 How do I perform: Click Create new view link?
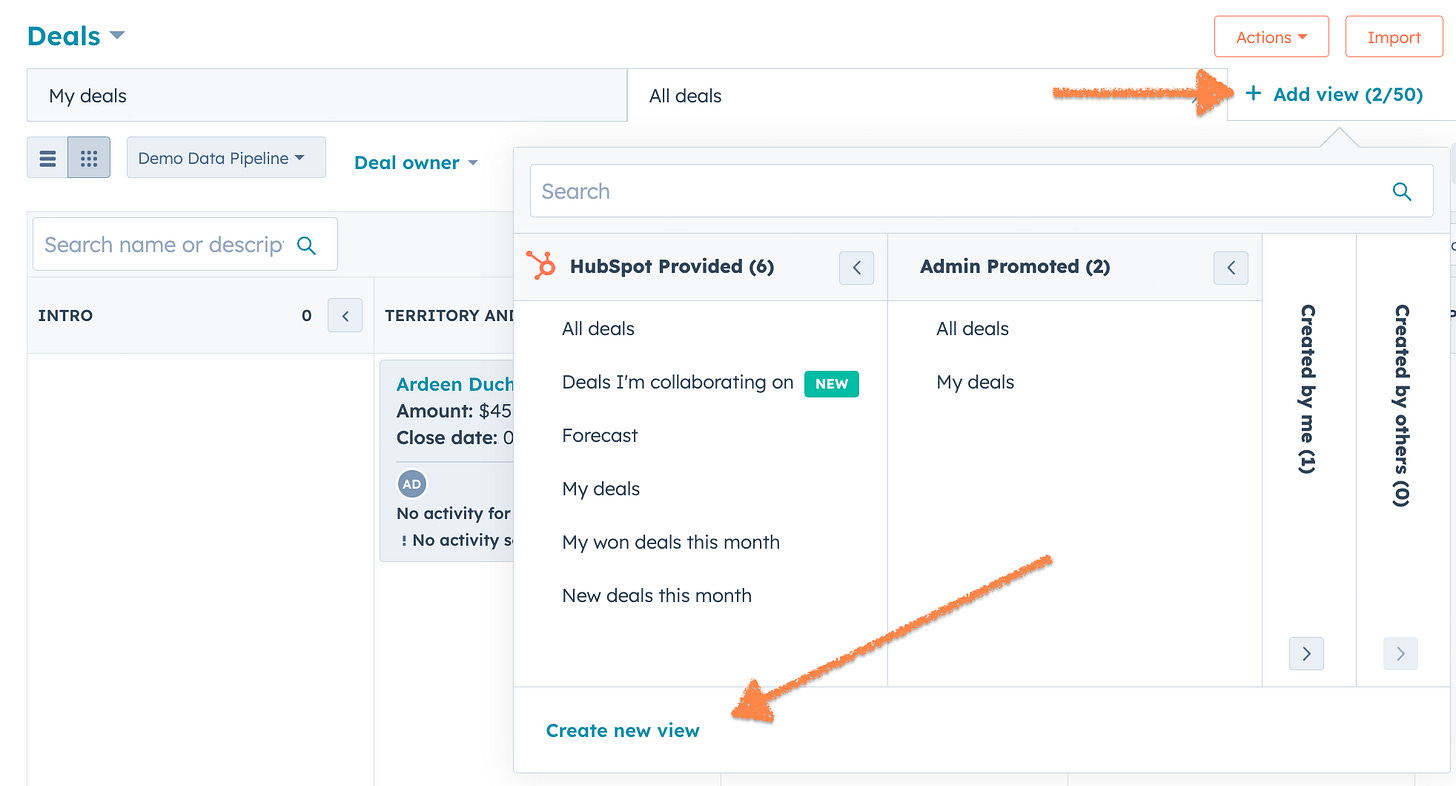click(623, 730)
